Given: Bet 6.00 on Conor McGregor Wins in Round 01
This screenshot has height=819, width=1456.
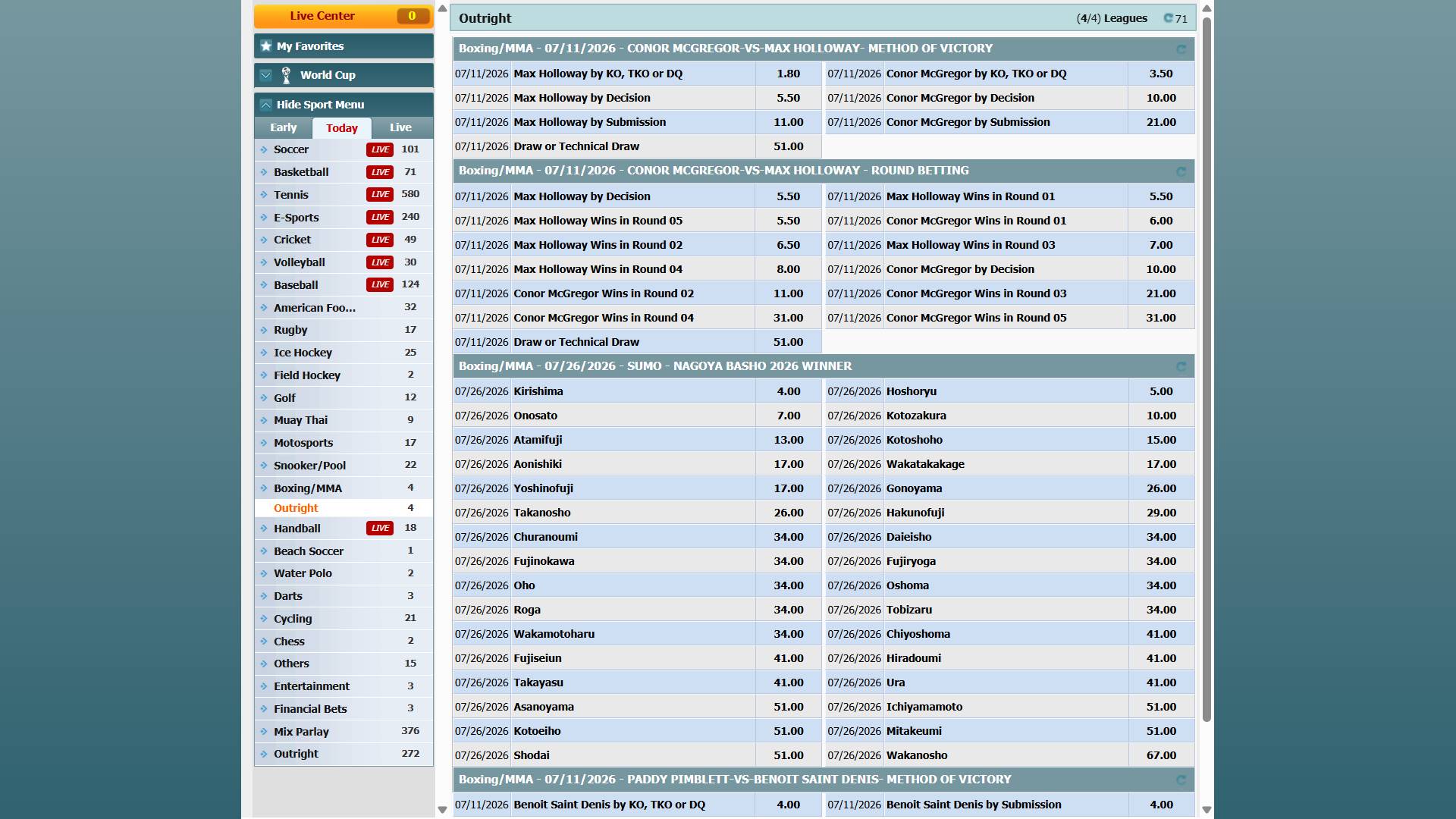Looking at the screenshot, I should 1161,221.
